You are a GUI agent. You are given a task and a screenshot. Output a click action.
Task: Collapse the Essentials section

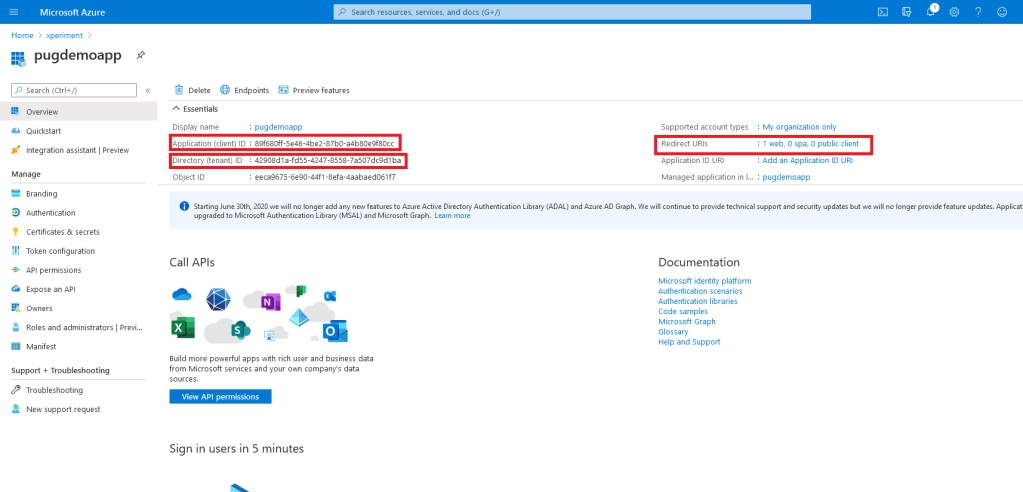pos(177,108)
